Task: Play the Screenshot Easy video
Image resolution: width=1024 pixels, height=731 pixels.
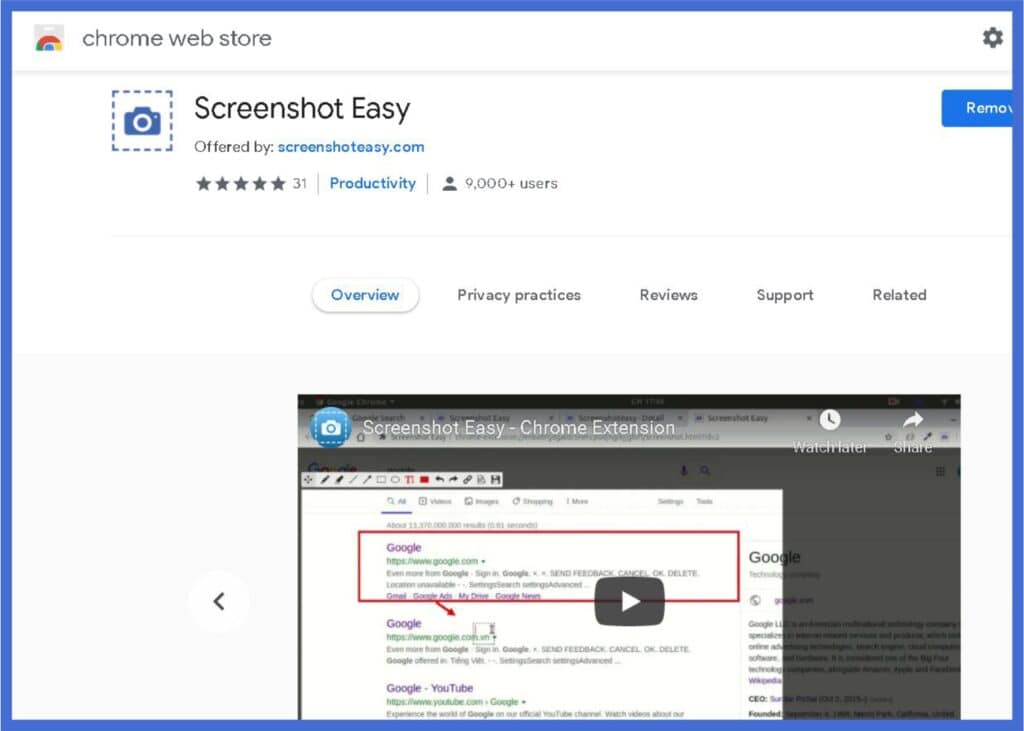Action: pyautogui.click(x=629, y=601)
